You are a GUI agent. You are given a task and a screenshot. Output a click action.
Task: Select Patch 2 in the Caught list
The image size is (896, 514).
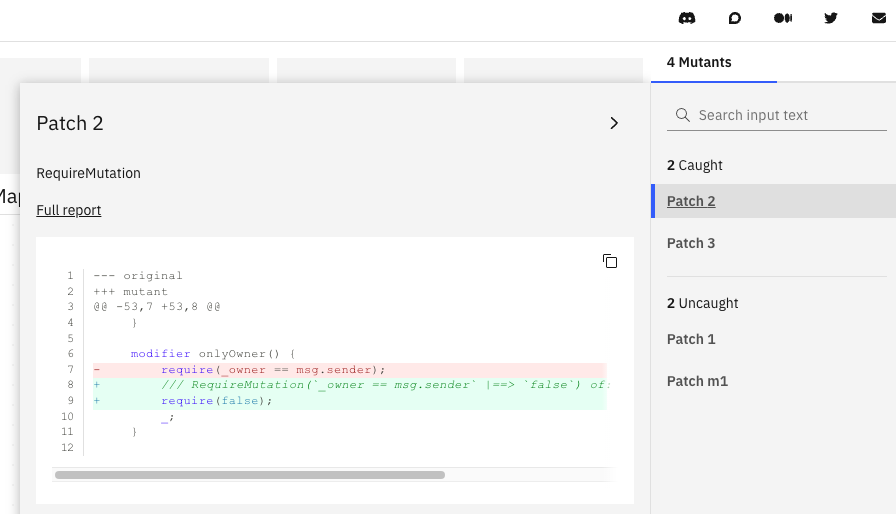click(x=691, y=201)
